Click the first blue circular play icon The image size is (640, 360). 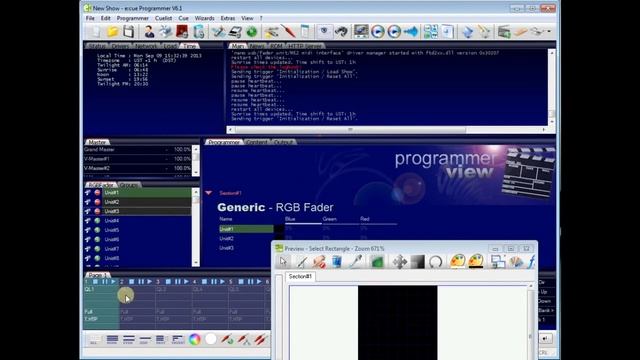pos(378,31)
